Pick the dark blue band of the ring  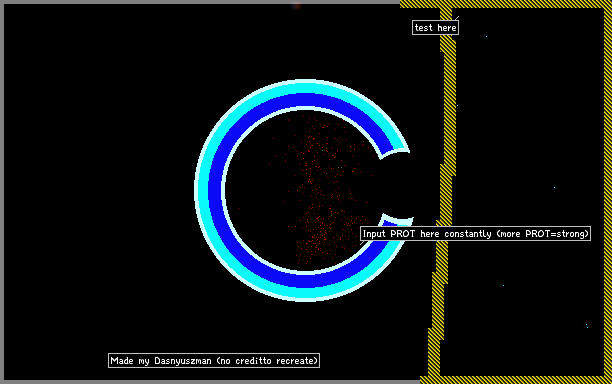tap(215, 190)
